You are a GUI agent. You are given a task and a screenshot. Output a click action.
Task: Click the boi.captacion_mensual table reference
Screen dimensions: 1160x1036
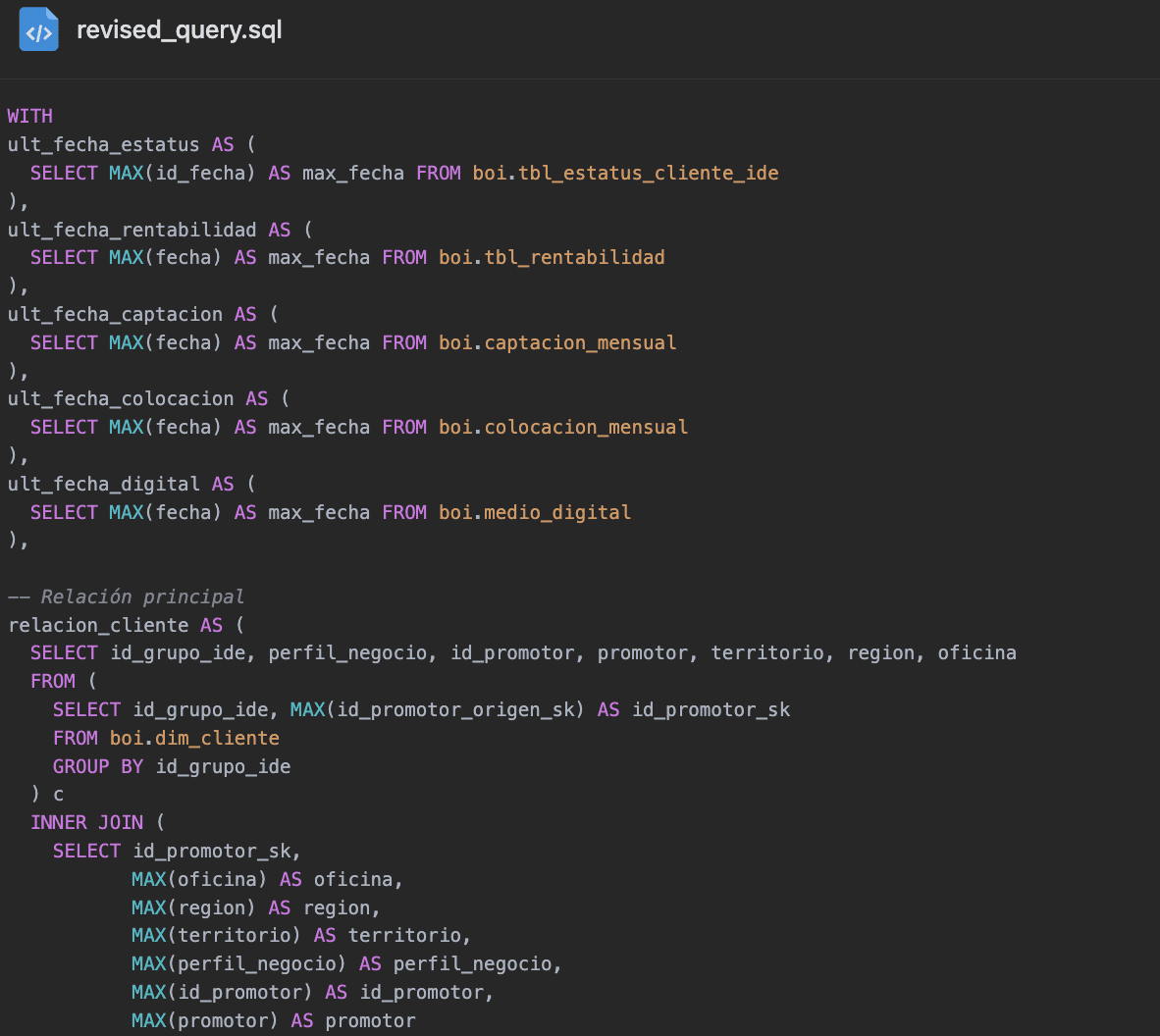pyautogui.click(x=557, y=342)
